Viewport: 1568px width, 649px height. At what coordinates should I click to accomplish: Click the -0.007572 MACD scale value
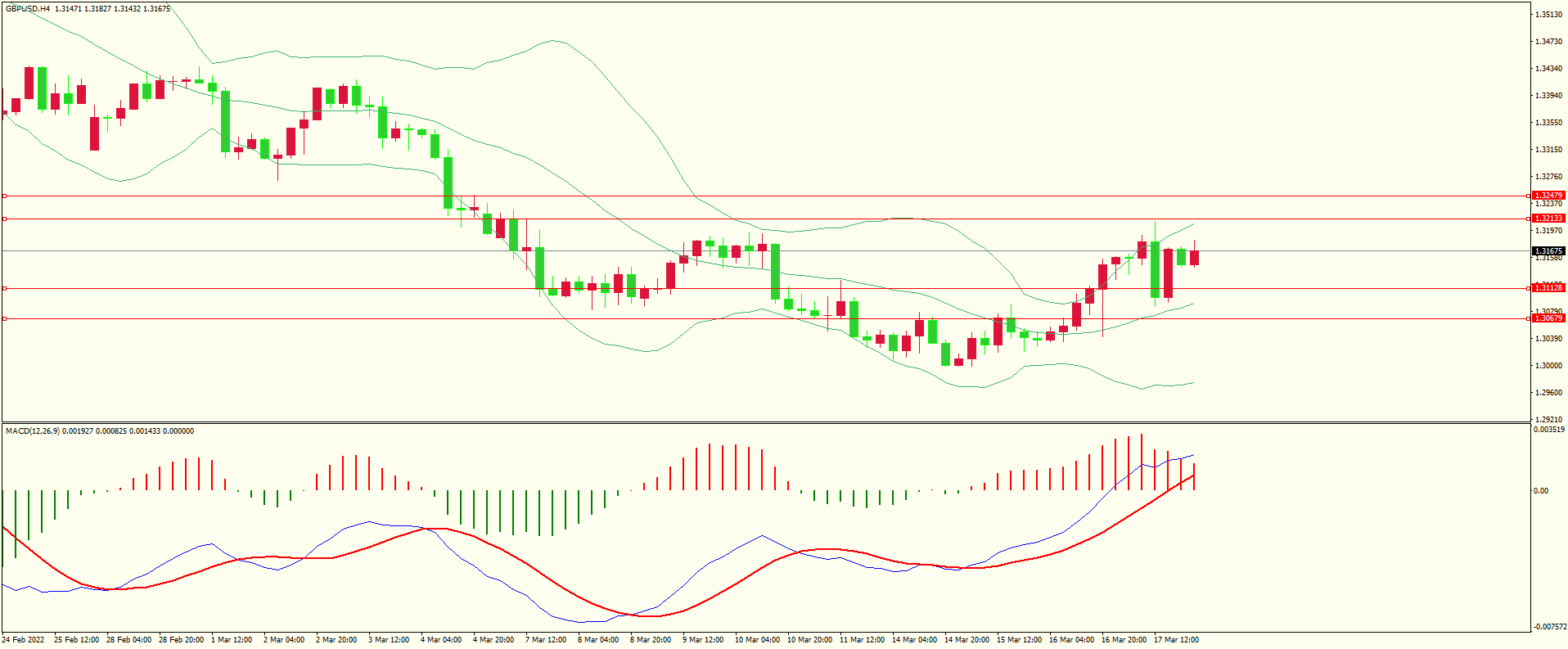click(x=1550, y=627)
